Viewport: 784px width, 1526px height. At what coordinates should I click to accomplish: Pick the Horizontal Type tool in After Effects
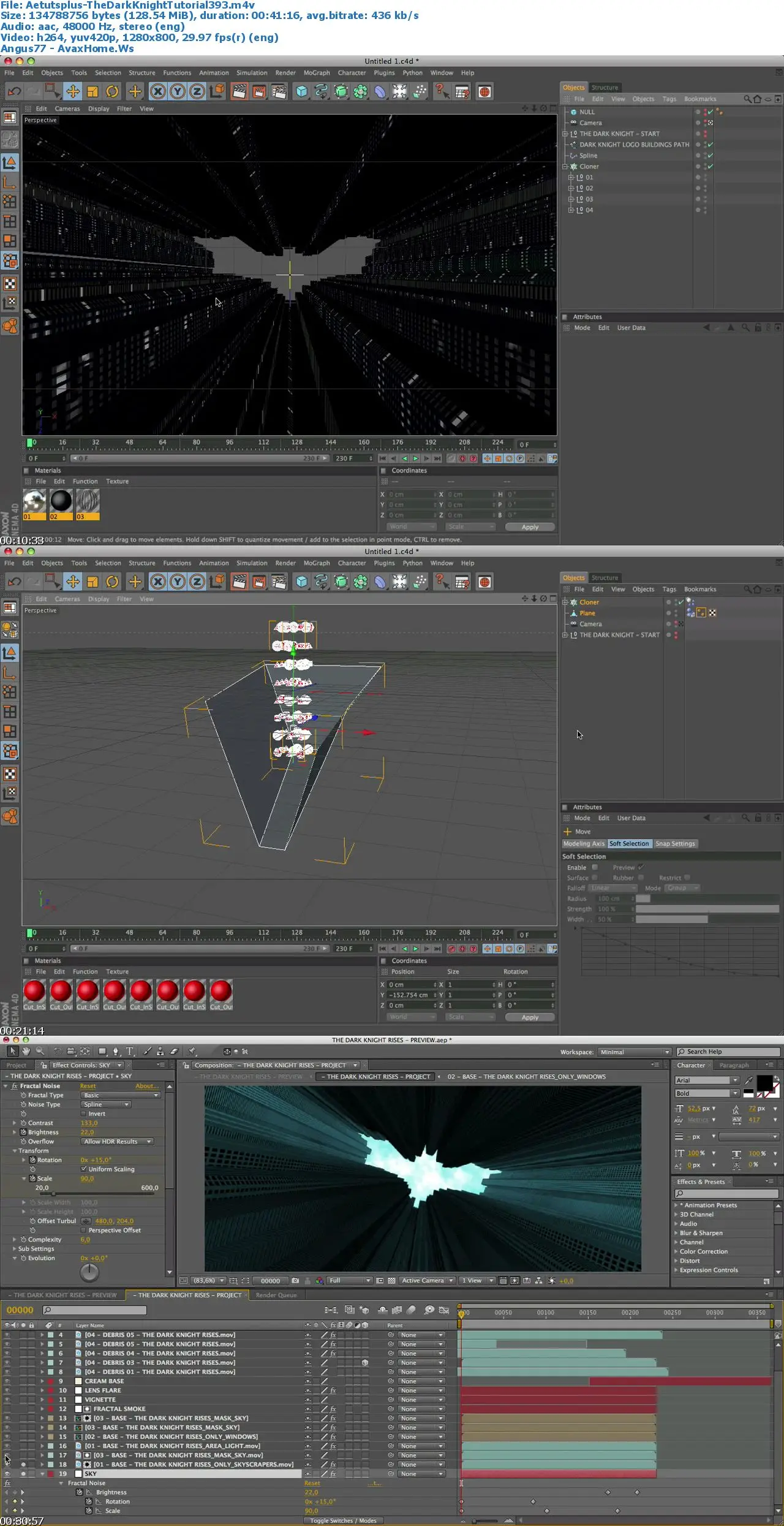pyautogui.click(x=130, y=1051)
